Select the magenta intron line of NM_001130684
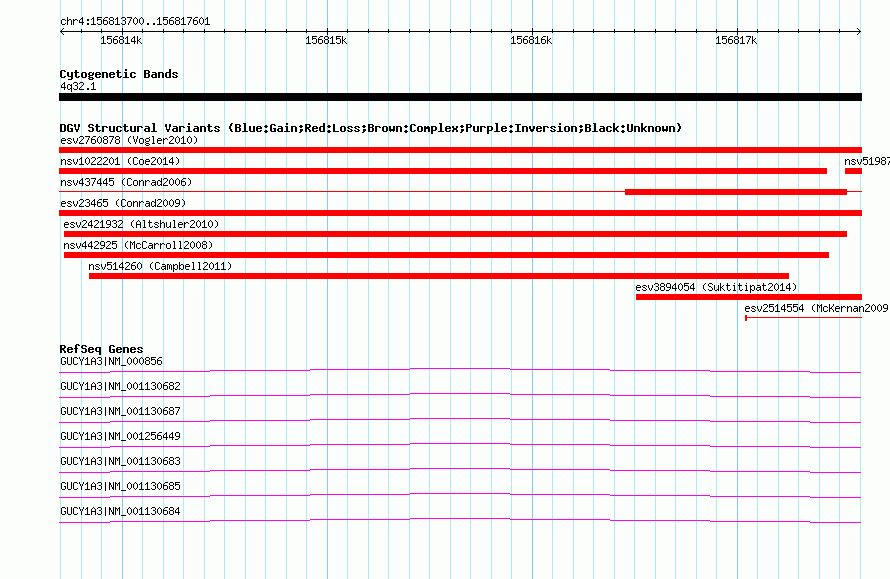890x579 pixels. coord(460,519)
